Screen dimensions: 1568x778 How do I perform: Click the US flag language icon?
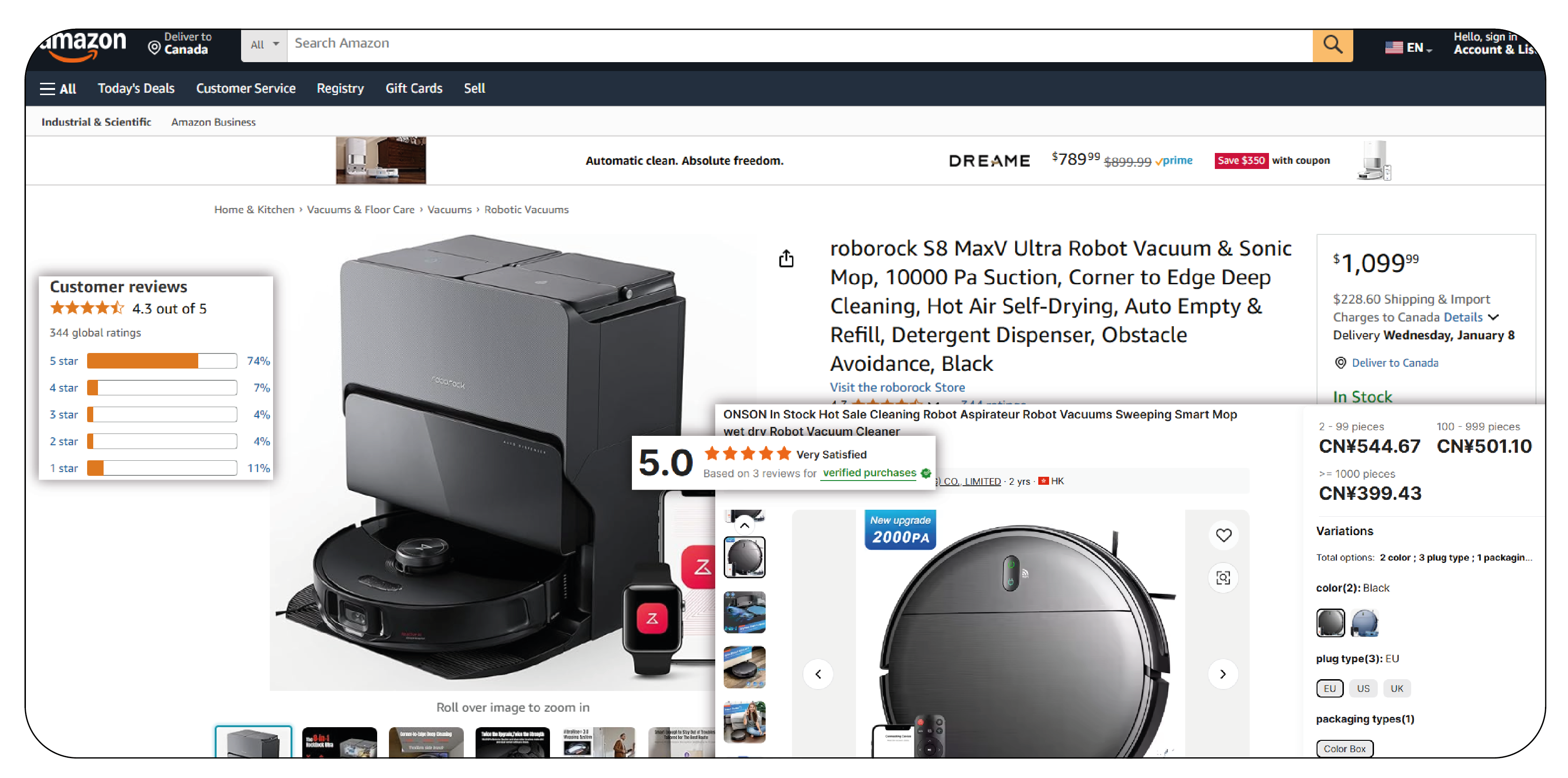1393,47
